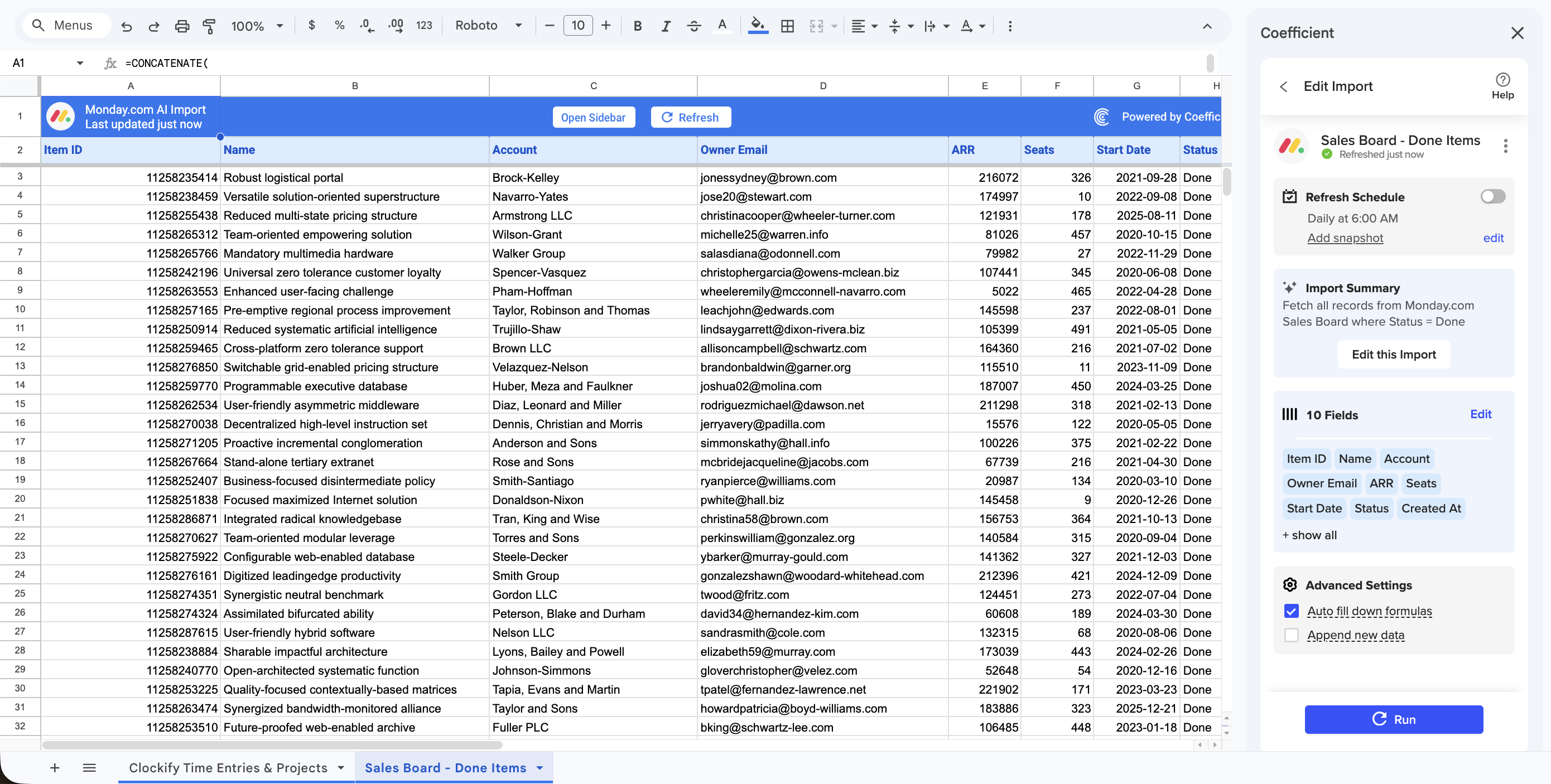1551x784 pixels.
Task: Toggle strikethrough formatting
Action: (693, 26)
